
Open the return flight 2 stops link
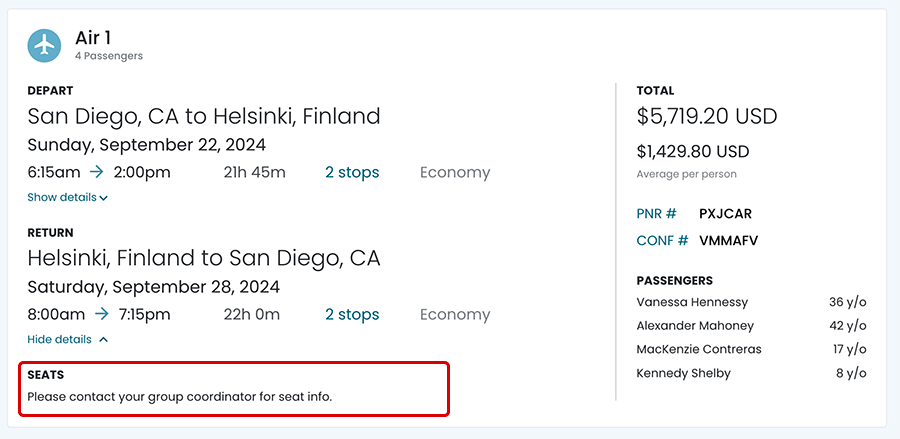tap(352, 314)
